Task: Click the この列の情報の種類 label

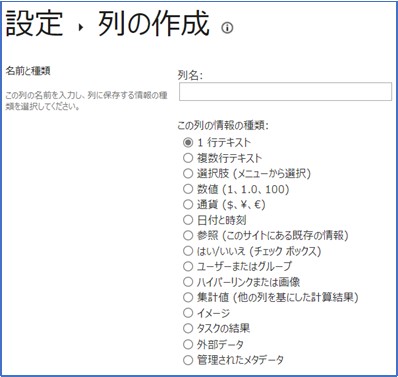Action: (223, 126)
